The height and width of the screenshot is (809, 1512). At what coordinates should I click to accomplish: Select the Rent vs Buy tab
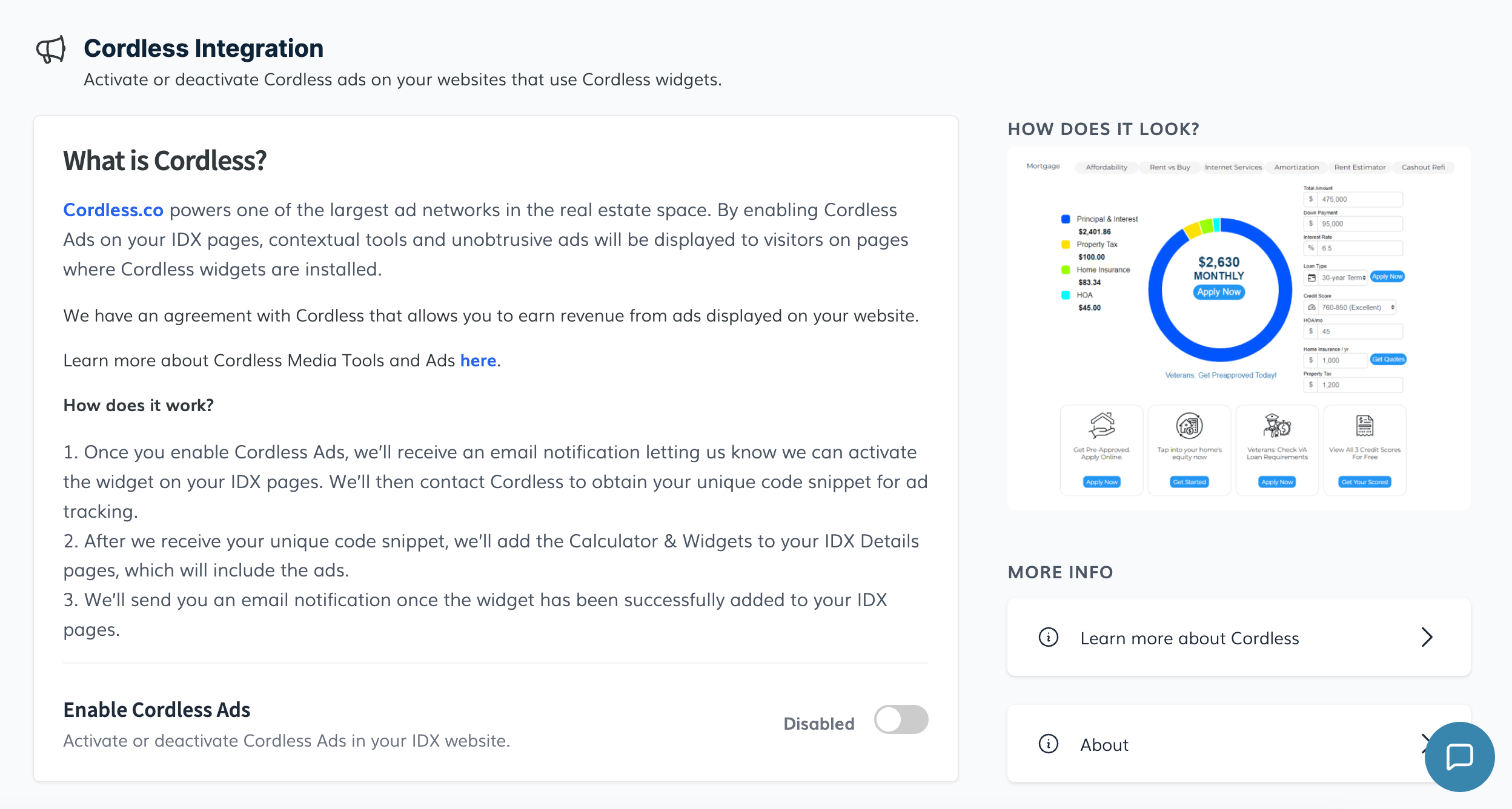tap(1169, 168)
